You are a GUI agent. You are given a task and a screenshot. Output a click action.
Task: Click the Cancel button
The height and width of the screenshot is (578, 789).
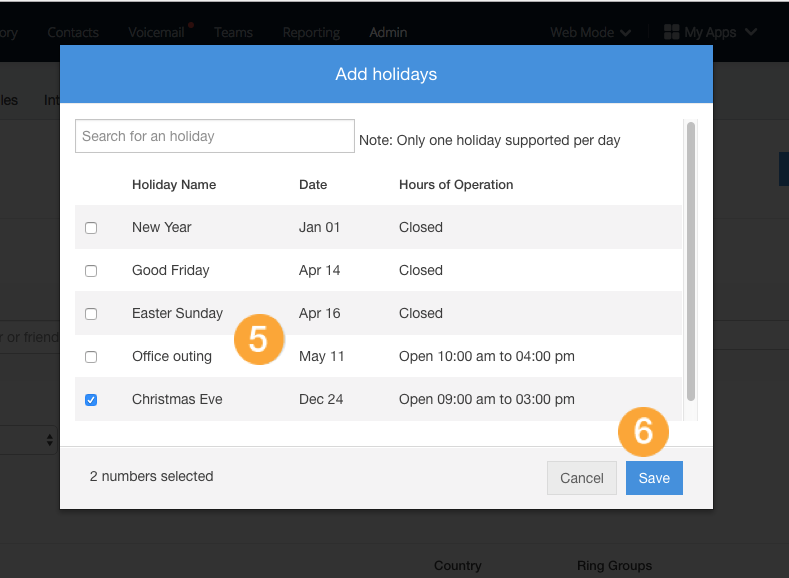coord(582,478)
